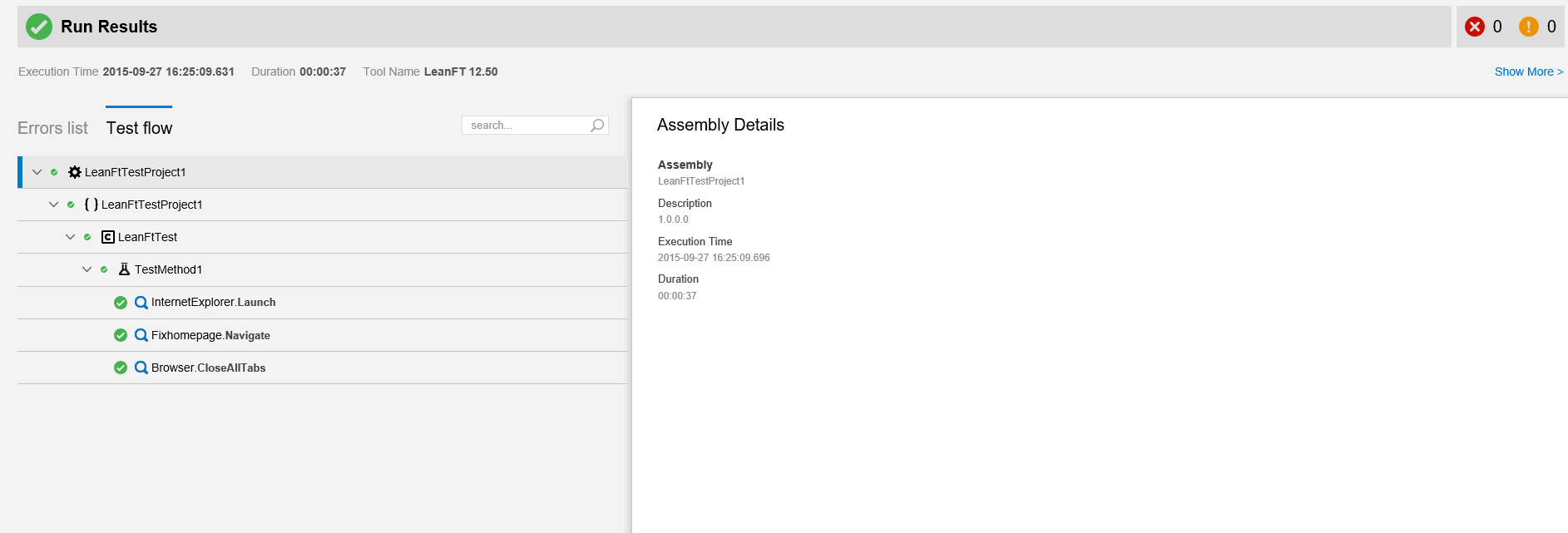Switch to the Errors list tab
Image resolution: width=1568 pixels, height=533 pixels.
pos(52,128)
